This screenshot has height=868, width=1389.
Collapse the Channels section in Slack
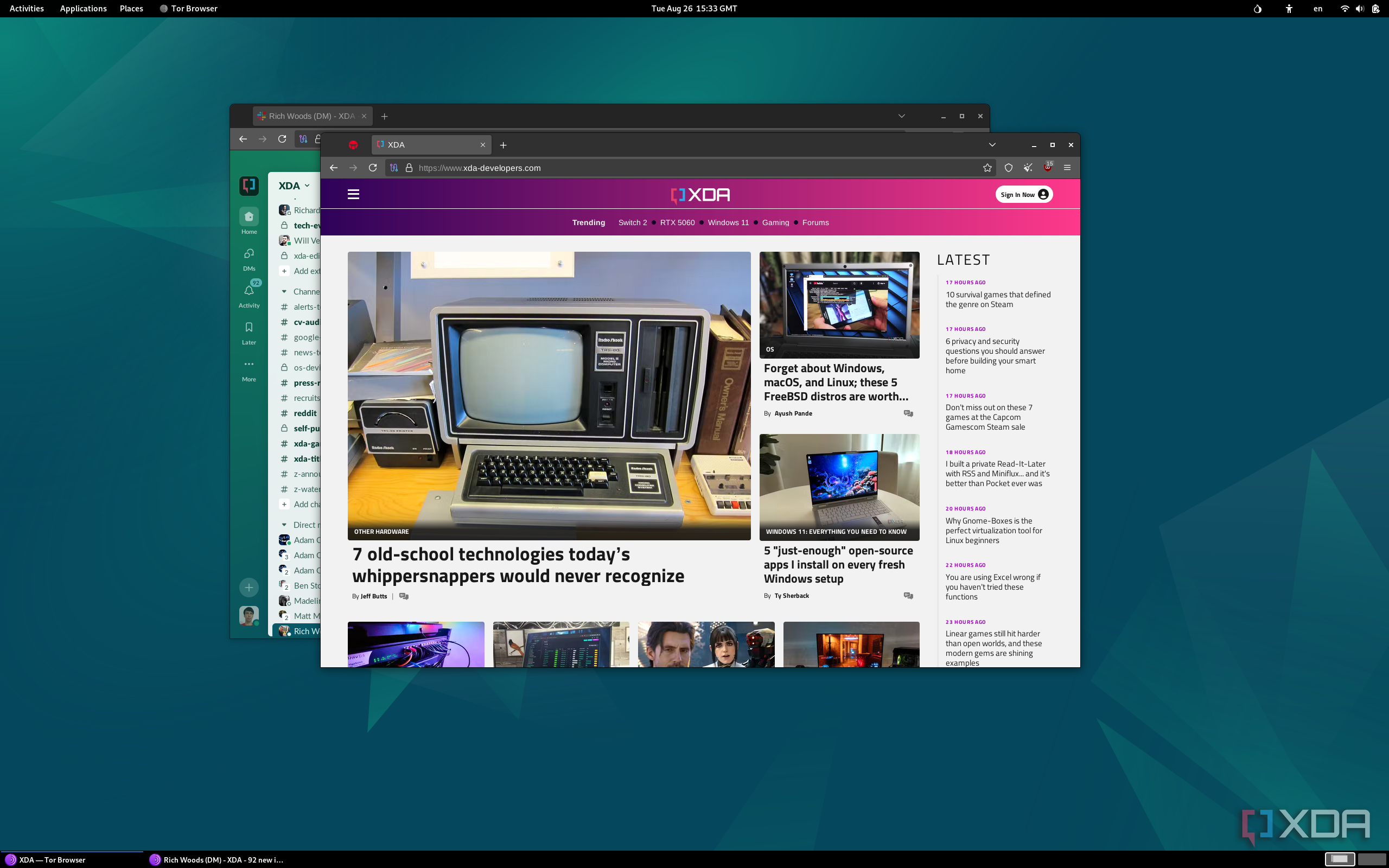tap(284, 292)
